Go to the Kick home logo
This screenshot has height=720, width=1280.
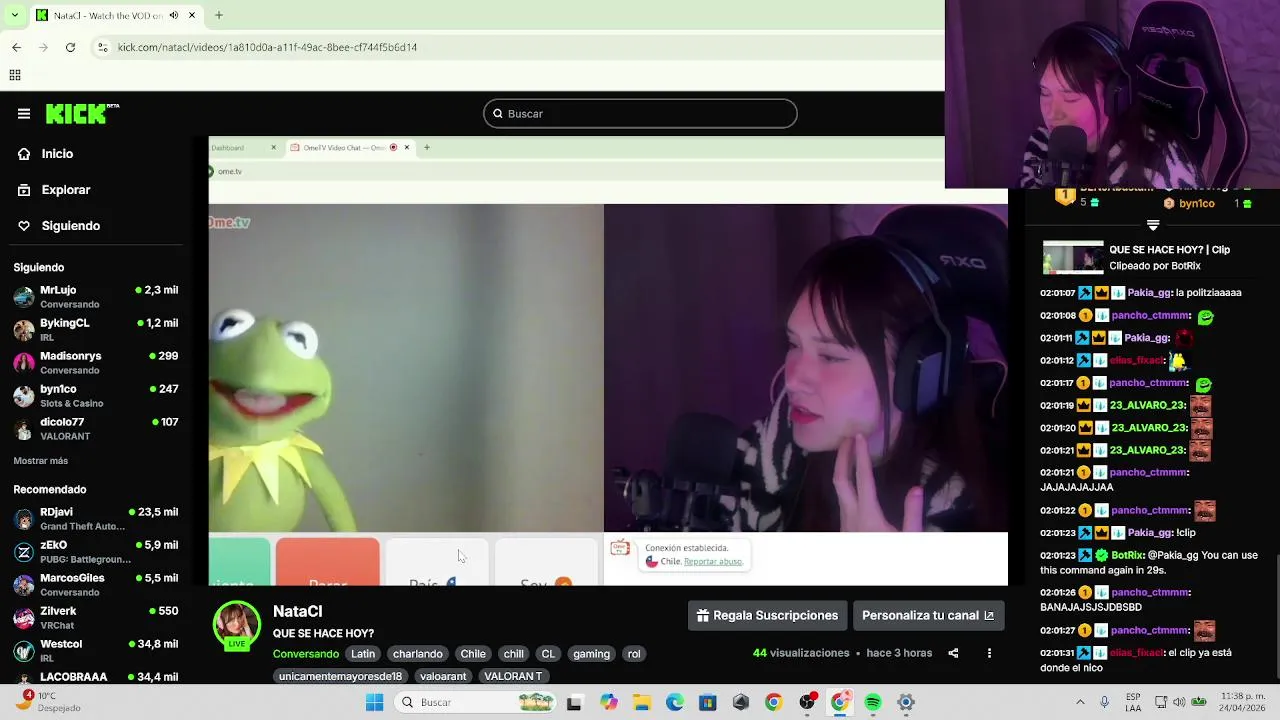tap(82, 114)
